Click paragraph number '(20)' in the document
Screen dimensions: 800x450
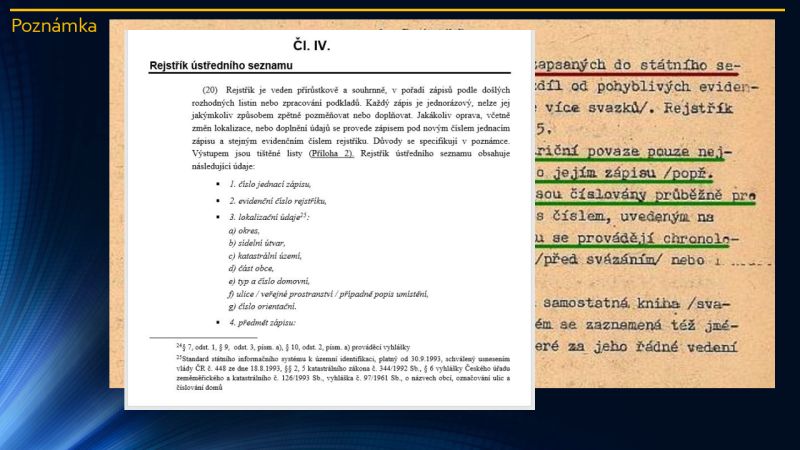point(210,90)
